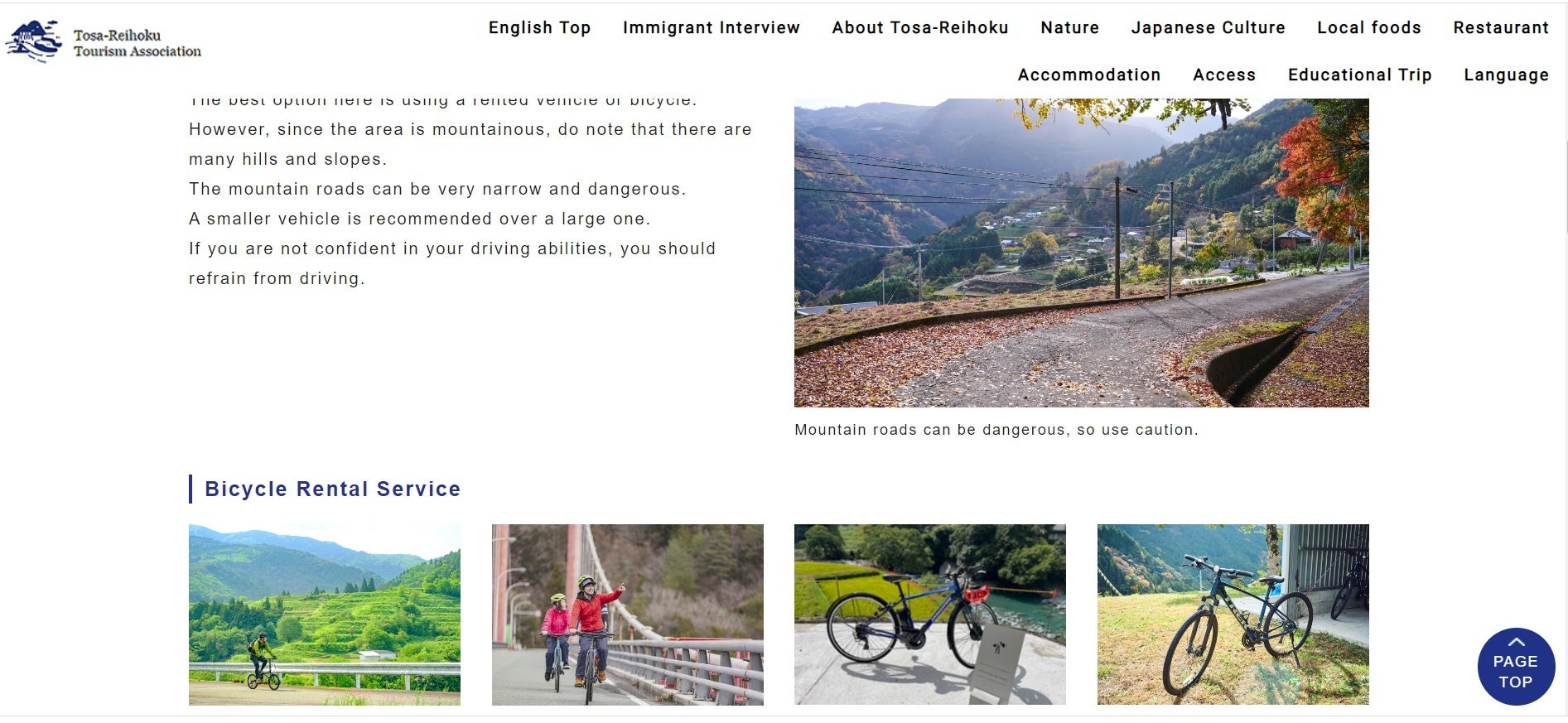
Task: Open the Local foods page
Action: click(1369, 27)
